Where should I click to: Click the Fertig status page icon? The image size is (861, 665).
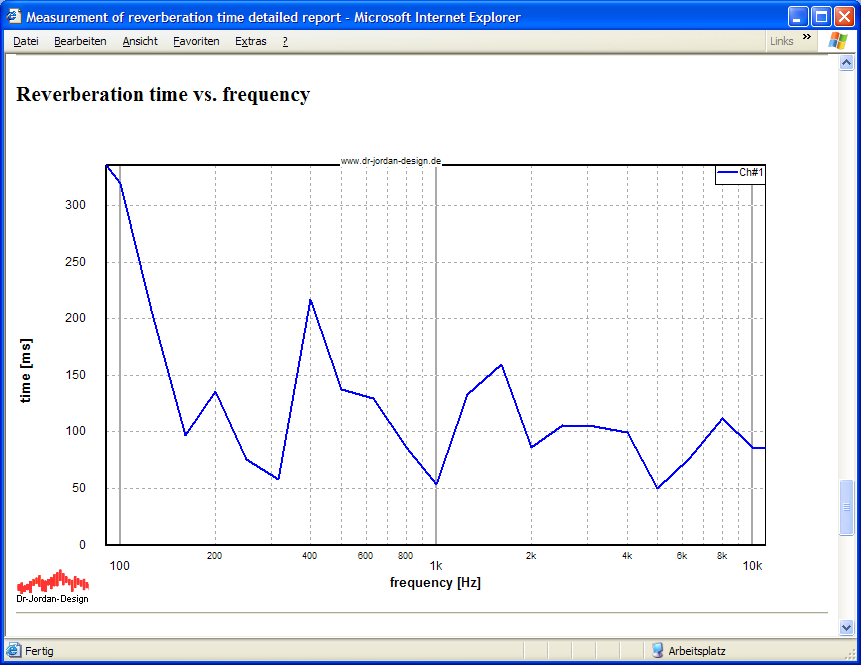14,650
